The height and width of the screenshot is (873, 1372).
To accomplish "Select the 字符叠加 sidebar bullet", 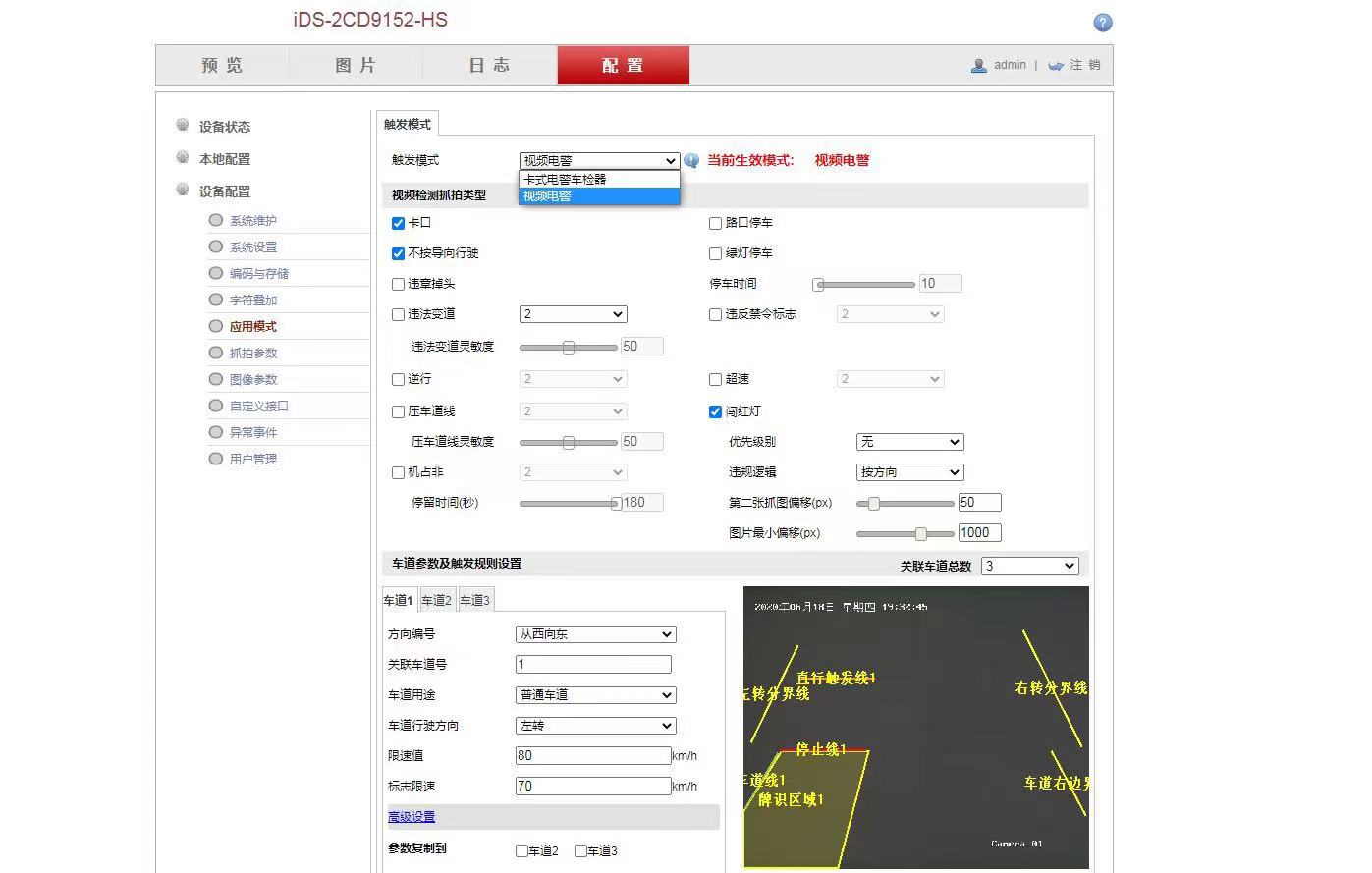I will 215,300.
